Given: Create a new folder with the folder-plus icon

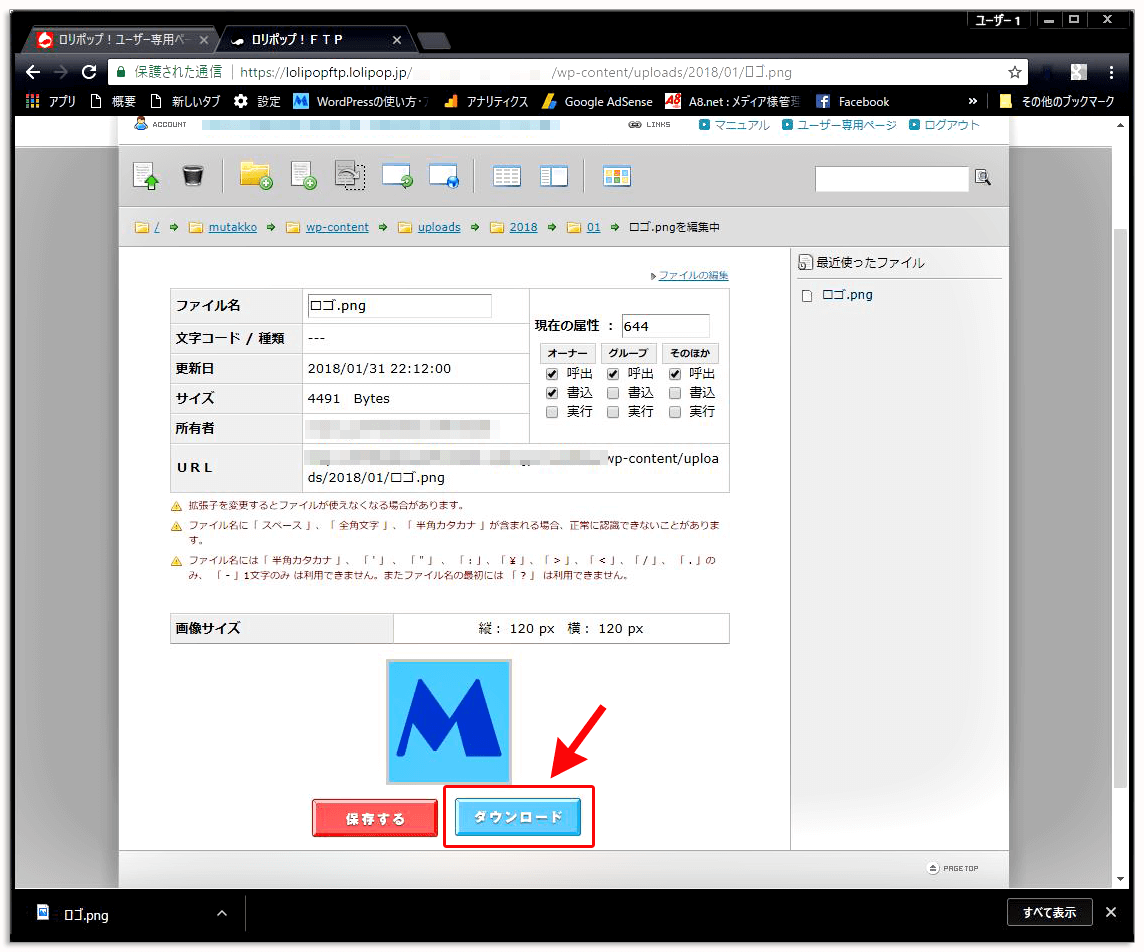Looking at the screenshot, I should point(256,176).
